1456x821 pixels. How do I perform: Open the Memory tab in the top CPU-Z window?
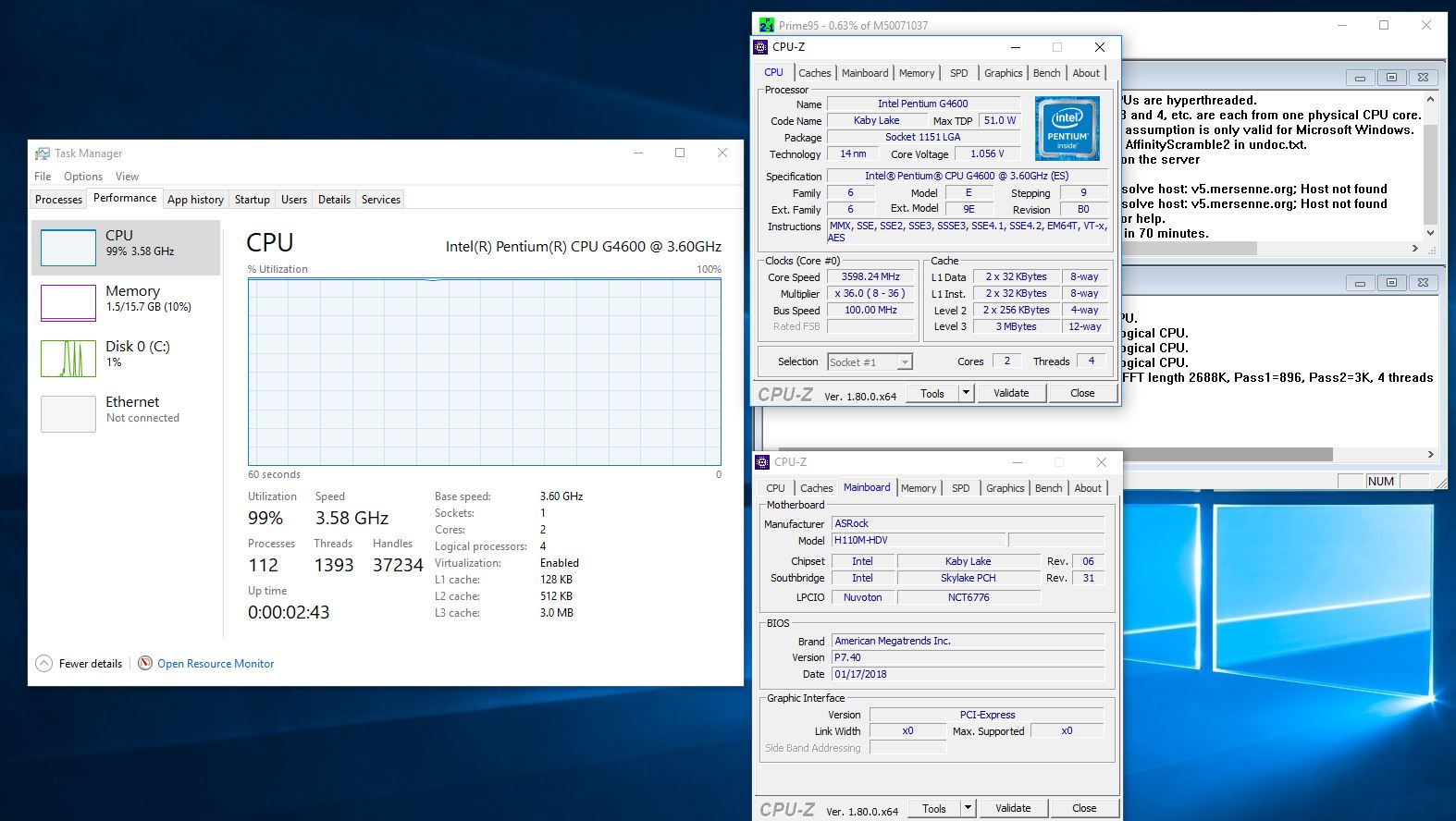click(x=917, y=73)
